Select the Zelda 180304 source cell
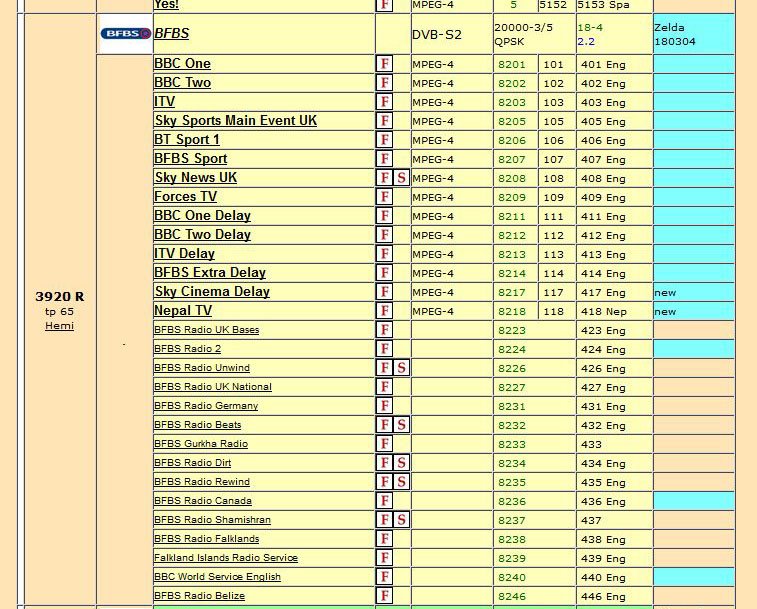Screen dimensions: 757x609 click(694, 34)
